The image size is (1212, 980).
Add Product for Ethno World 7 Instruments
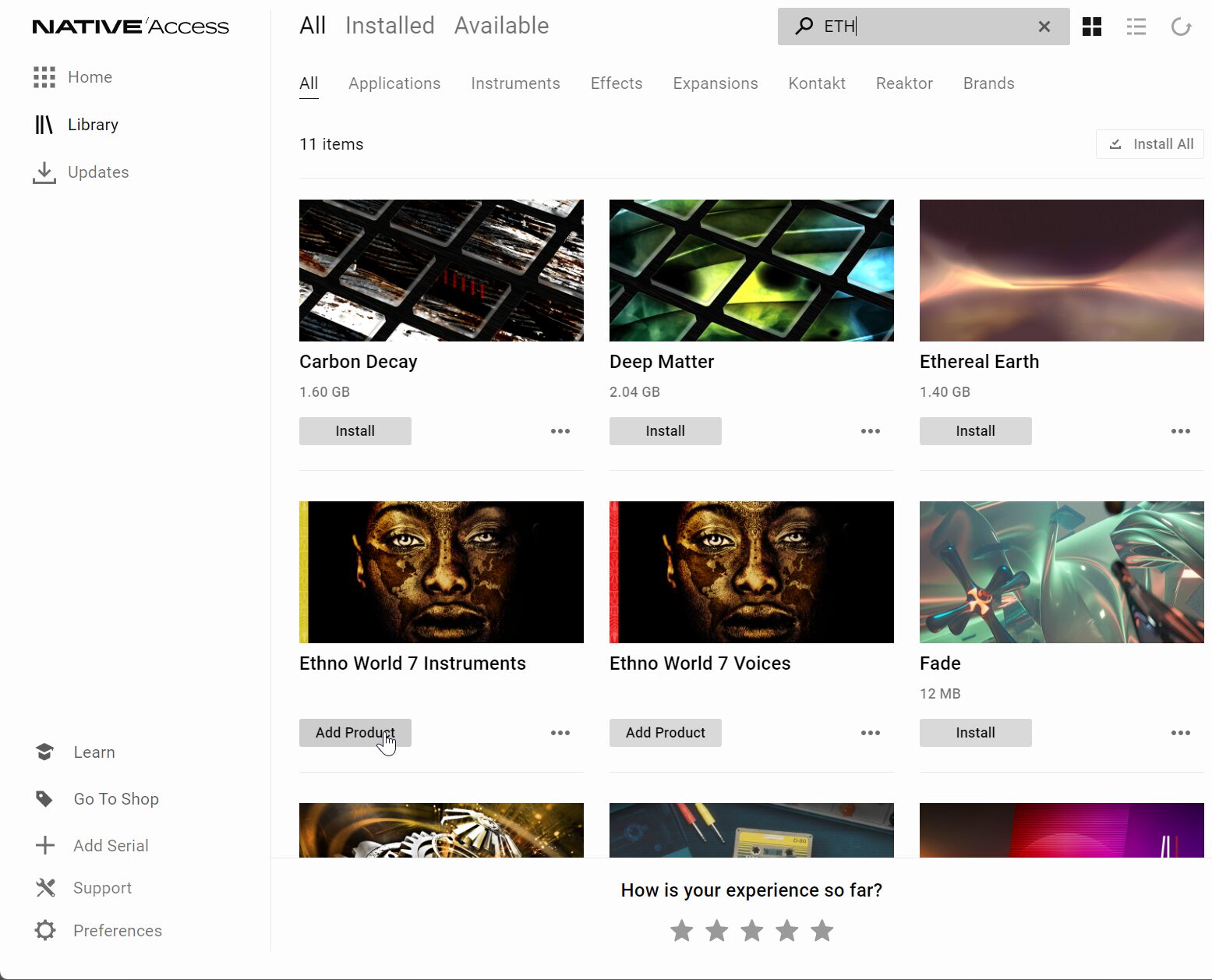pyautogui.click(x=355, y=733)
